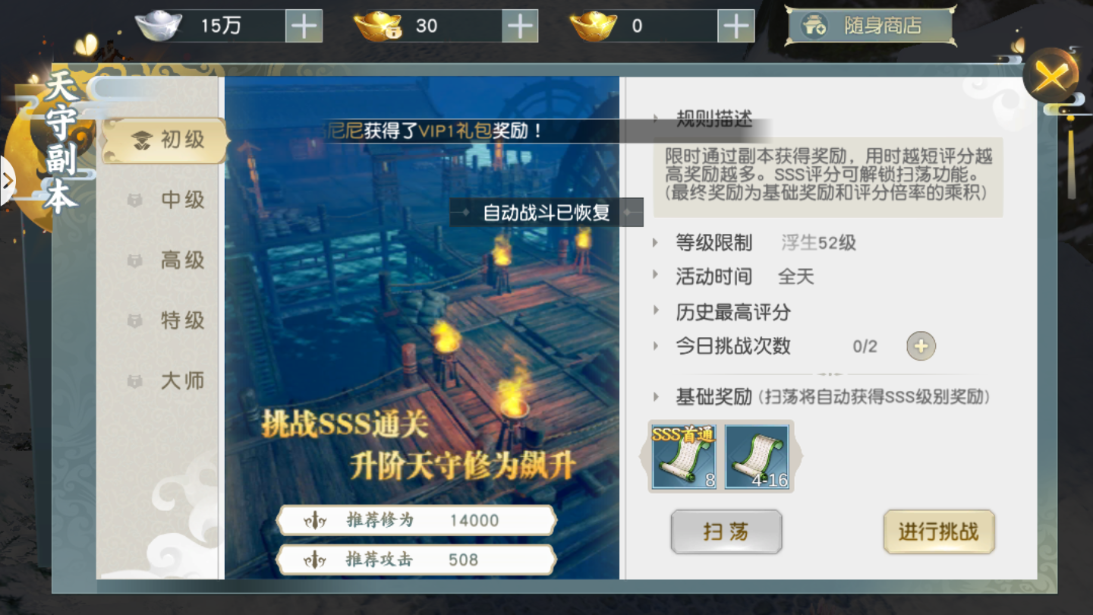This screenshot has height=615, width=1093.
Task: Switch to the 特级 difficulty tab
Action: tap(166, 320)
